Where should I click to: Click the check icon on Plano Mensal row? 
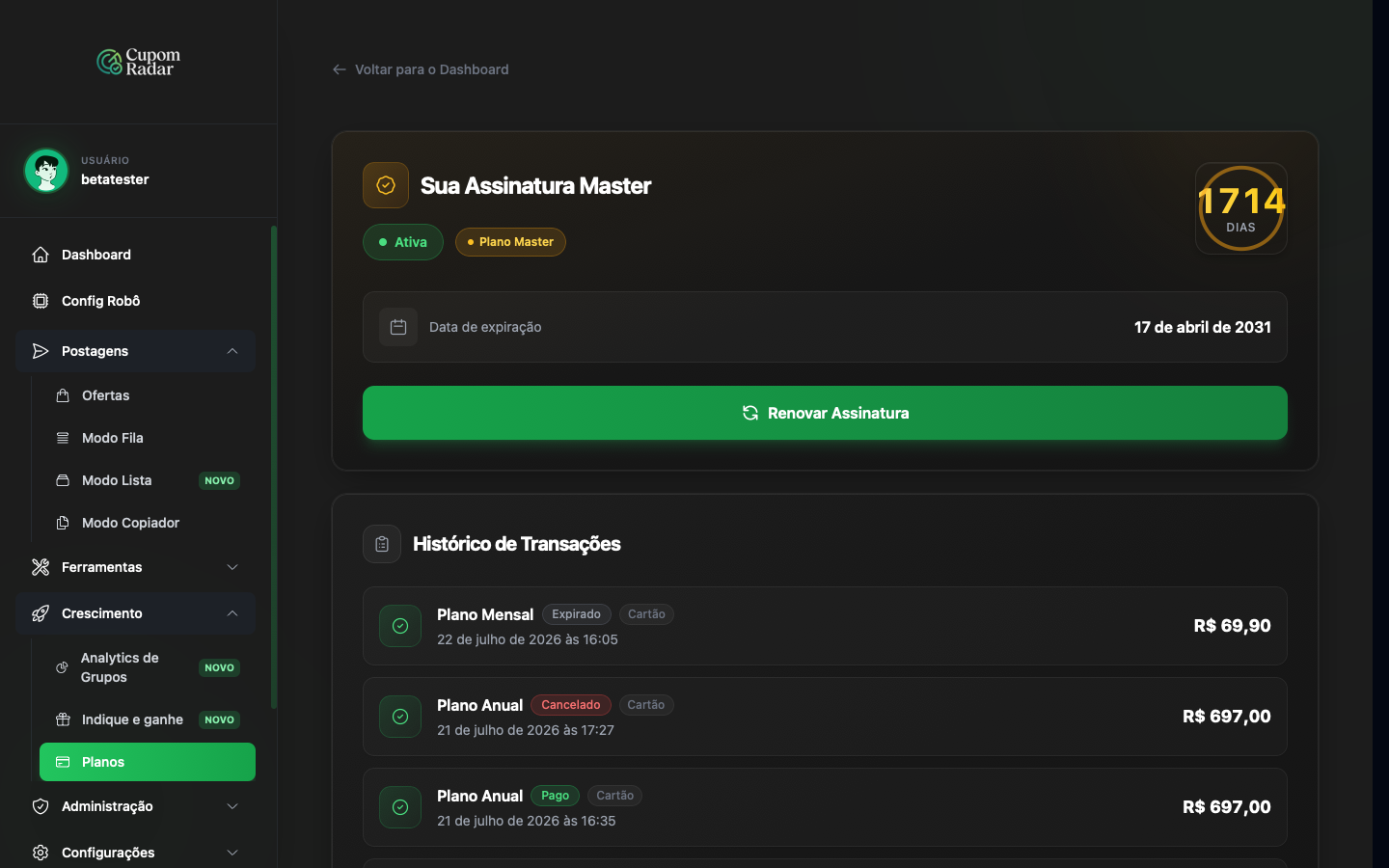pyautogui.click(x=400, y=626)
